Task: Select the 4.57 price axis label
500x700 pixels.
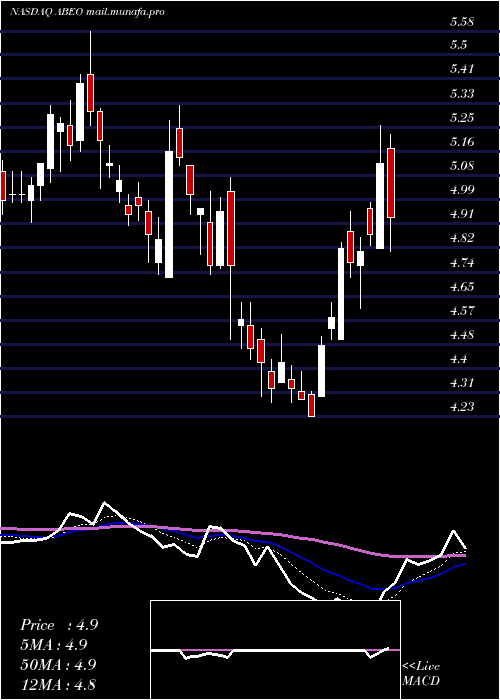Action: [462, 311]
